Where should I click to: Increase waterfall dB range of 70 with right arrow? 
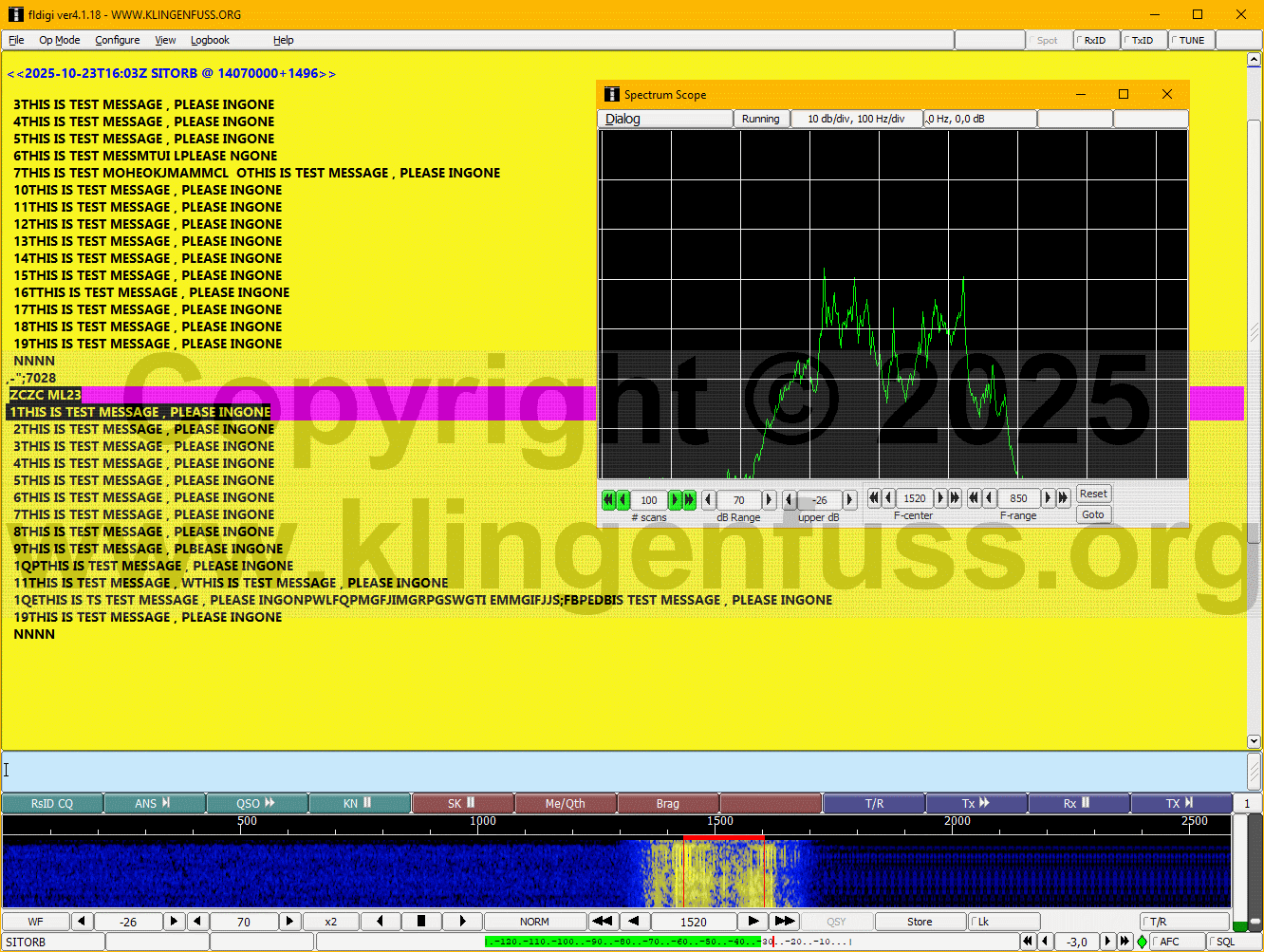click(x=289, y=921)
